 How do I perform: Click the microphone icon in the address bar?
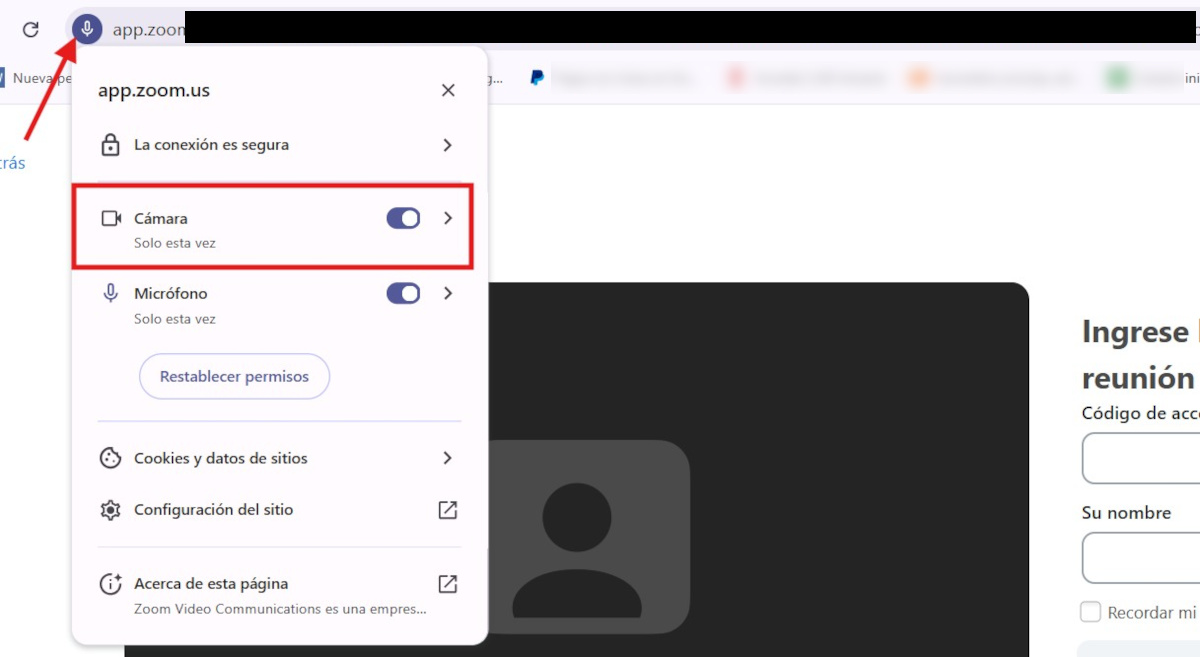(87, 28)
